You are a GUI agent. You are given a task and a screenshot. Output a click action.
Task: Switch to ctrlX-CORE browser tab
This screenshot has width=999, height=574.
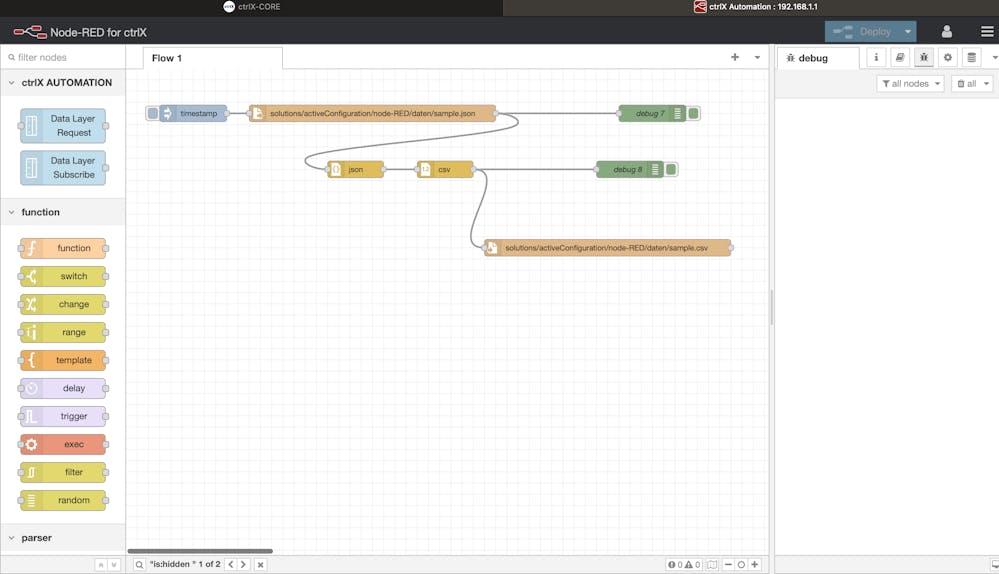[x=252, y=7]
